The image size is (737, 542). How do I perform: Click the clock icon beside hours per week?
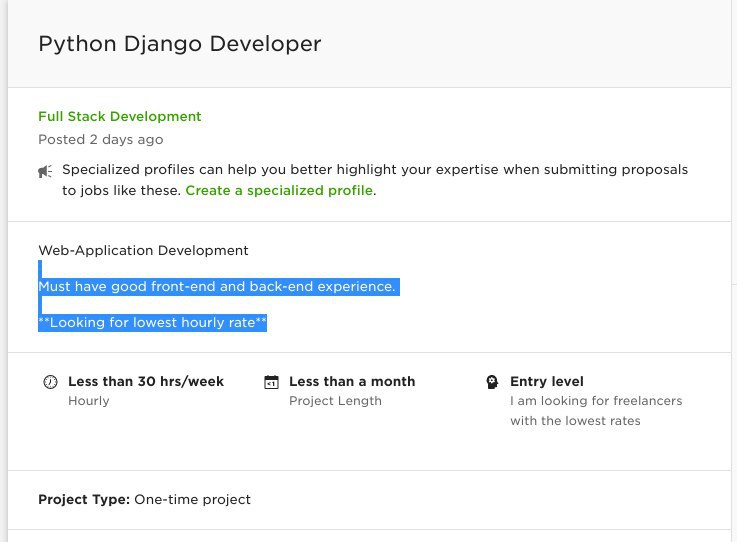50,382
